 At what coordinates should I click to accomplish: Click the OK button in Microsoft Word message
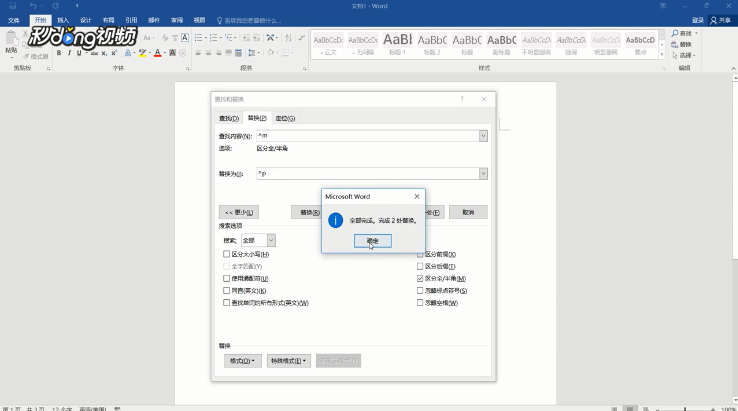372,241
